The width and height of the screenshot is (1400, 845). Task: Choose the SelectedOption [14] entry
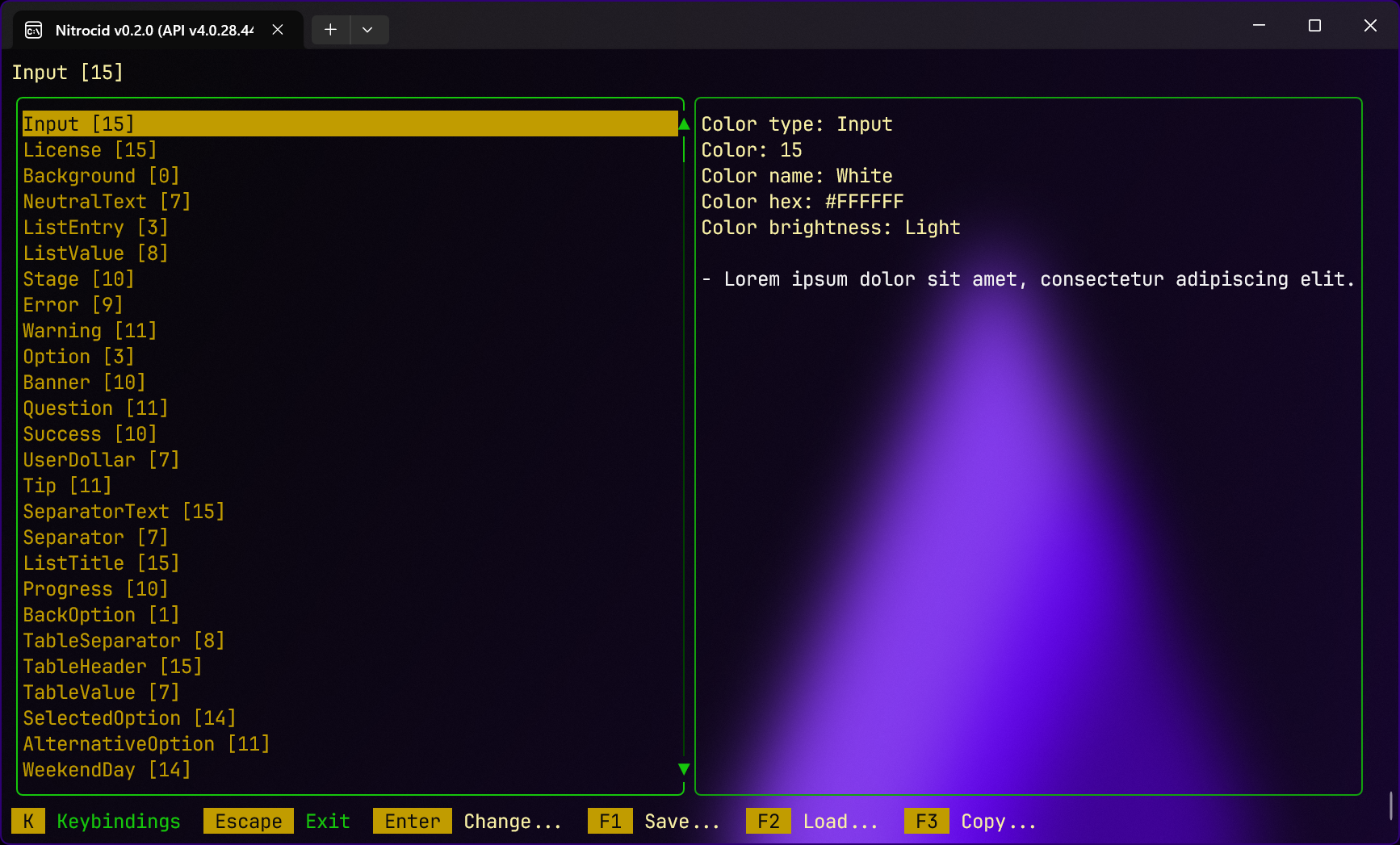coord(129,718)
